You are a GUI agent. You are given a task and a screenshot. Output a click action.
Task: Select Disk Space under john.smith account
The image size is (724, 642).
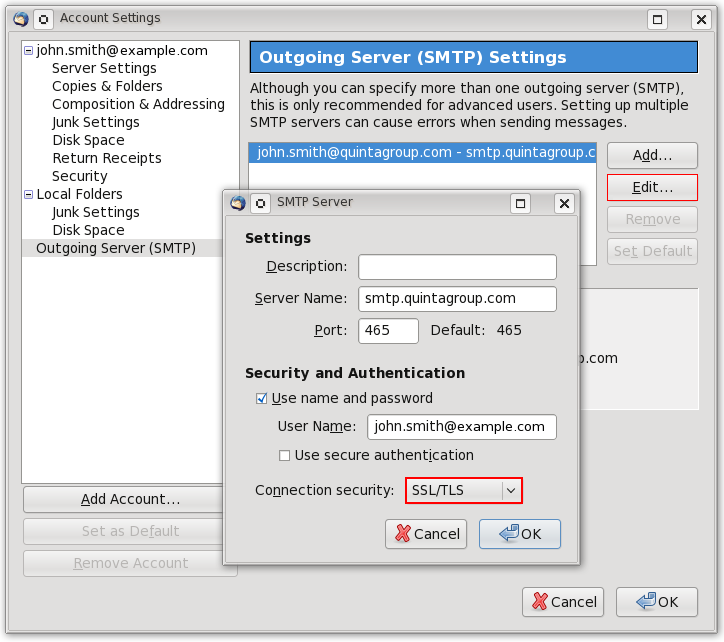pyautogui.click(x=88, y=140)
